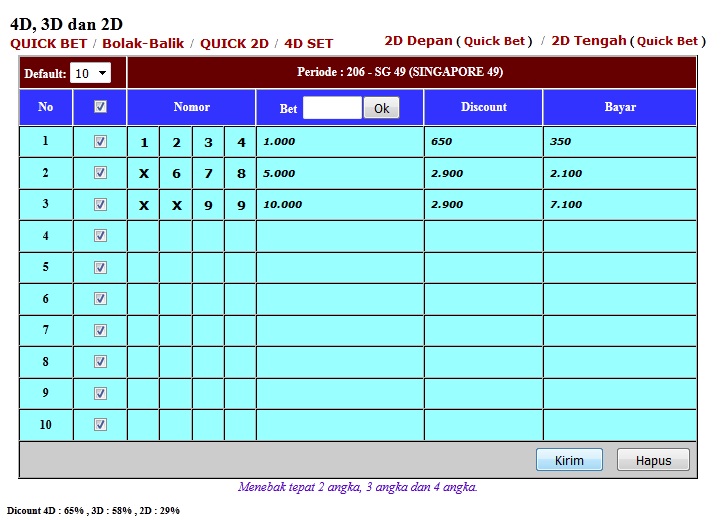This screenshot has width=721, height=520.
Task: Click the No column header
Action: (46, 107)
